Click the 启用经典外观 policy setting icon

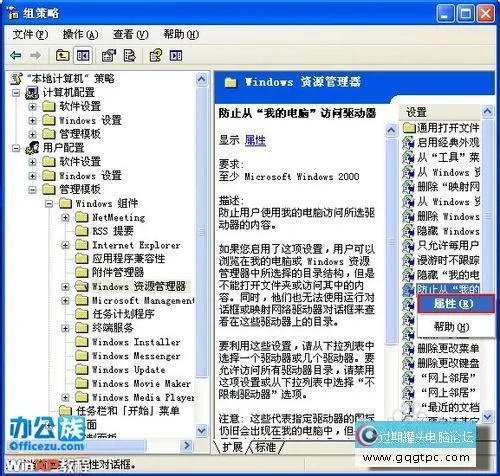[408, 142]
